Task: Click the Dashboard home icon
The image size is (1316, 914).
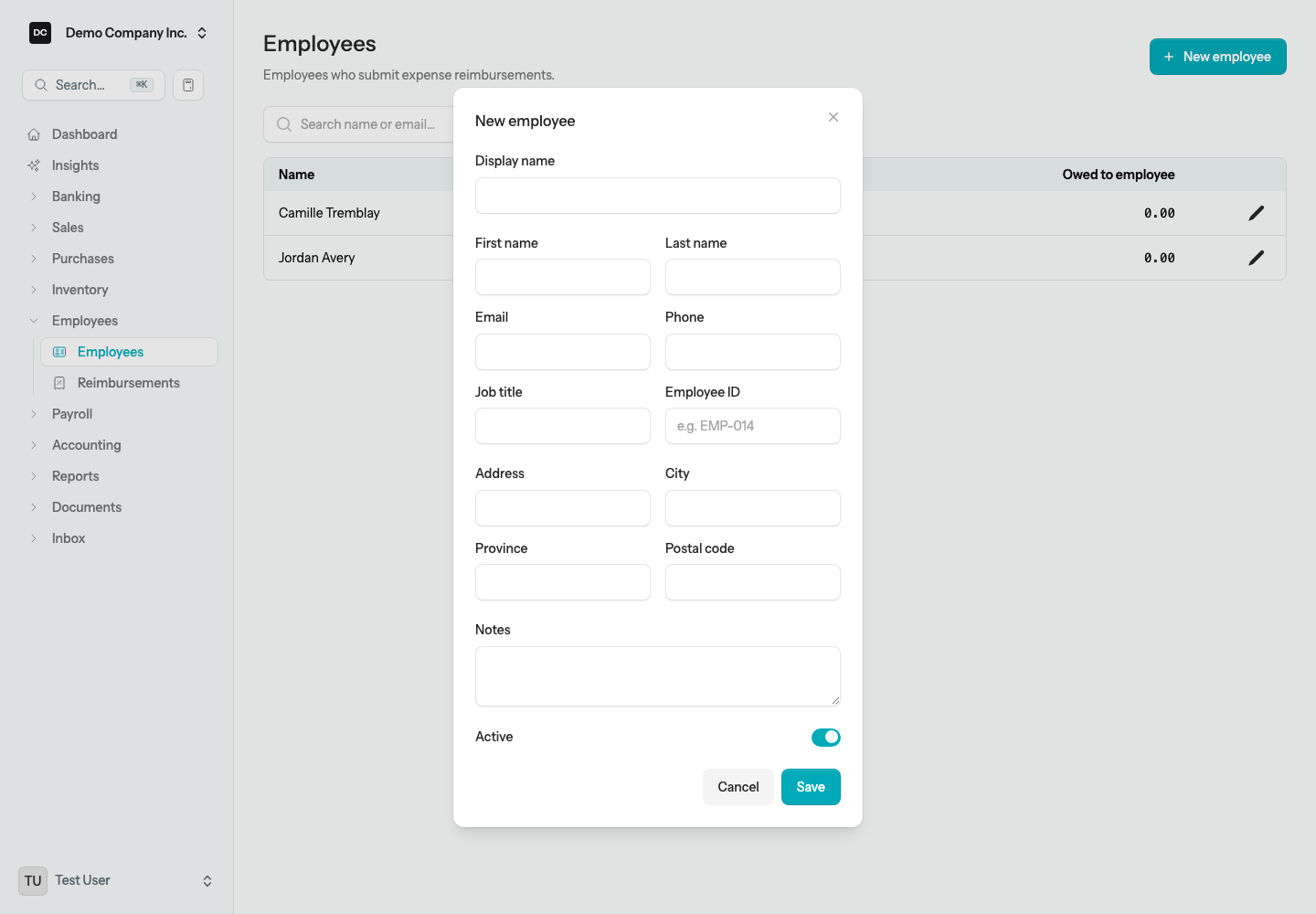Action: (x=34, y=134)
